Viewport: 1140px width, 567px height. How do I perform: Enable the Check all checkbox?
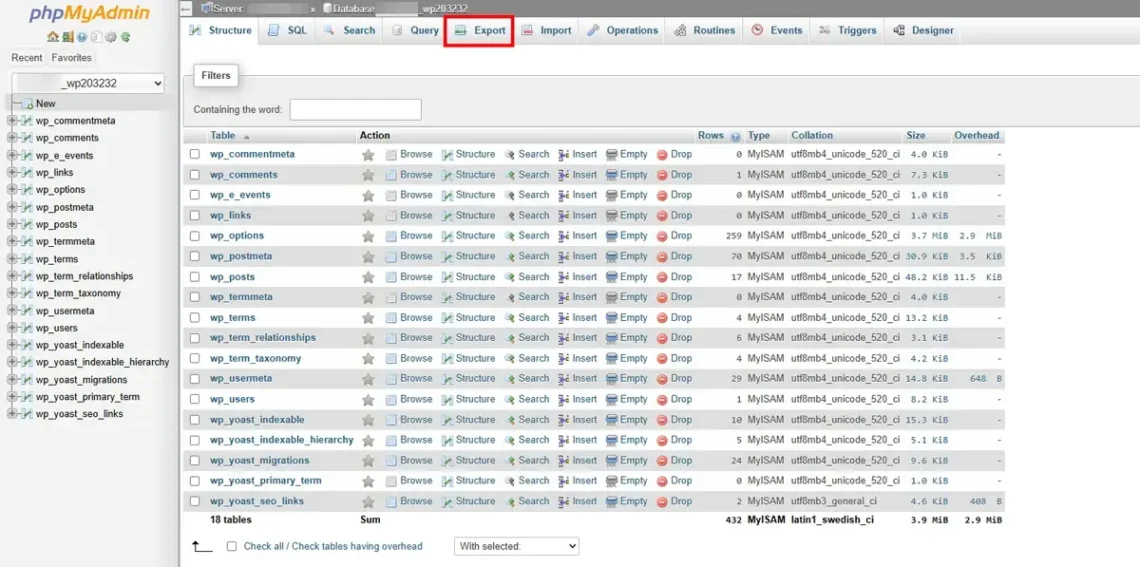pos(232,546)
